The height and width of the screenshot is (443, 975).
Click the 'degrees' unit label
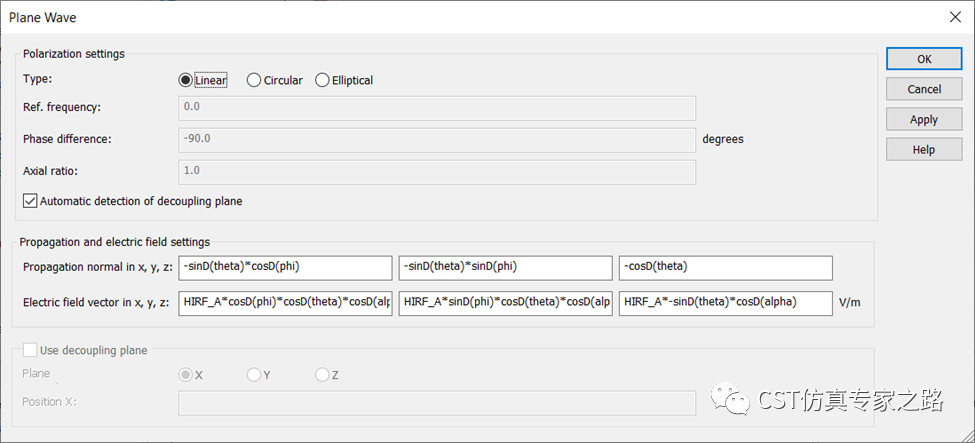(723, 139)
